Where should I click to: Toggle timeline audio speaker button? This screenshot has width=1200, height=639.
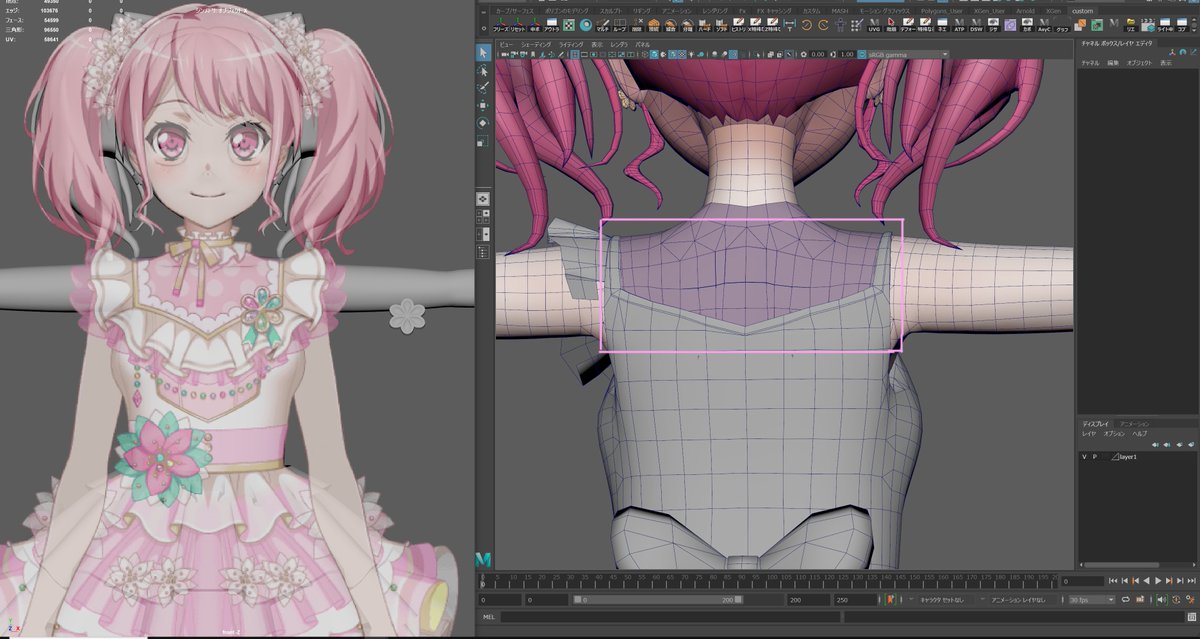point(1161,599)
